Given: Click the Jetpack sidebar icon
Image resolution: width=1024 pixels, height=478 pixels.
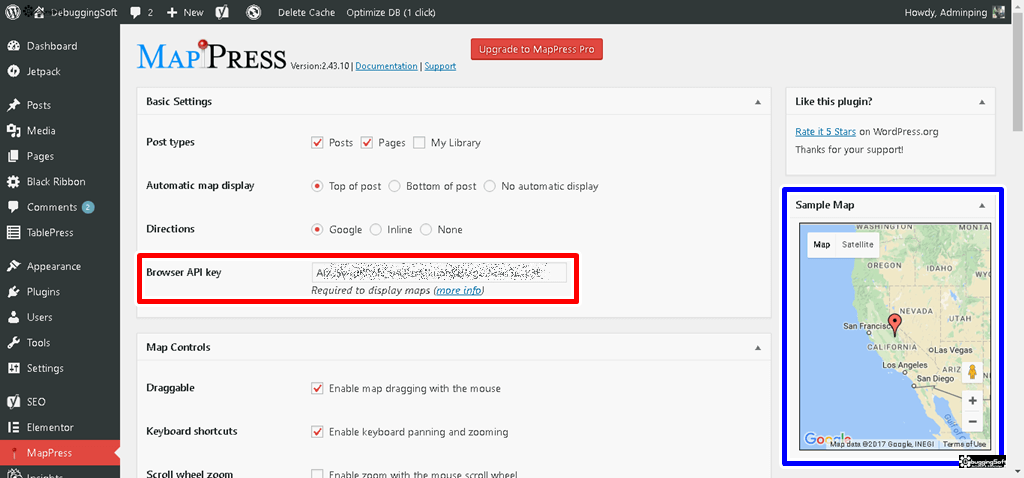Looking at the screenshot, I should 13,72.
